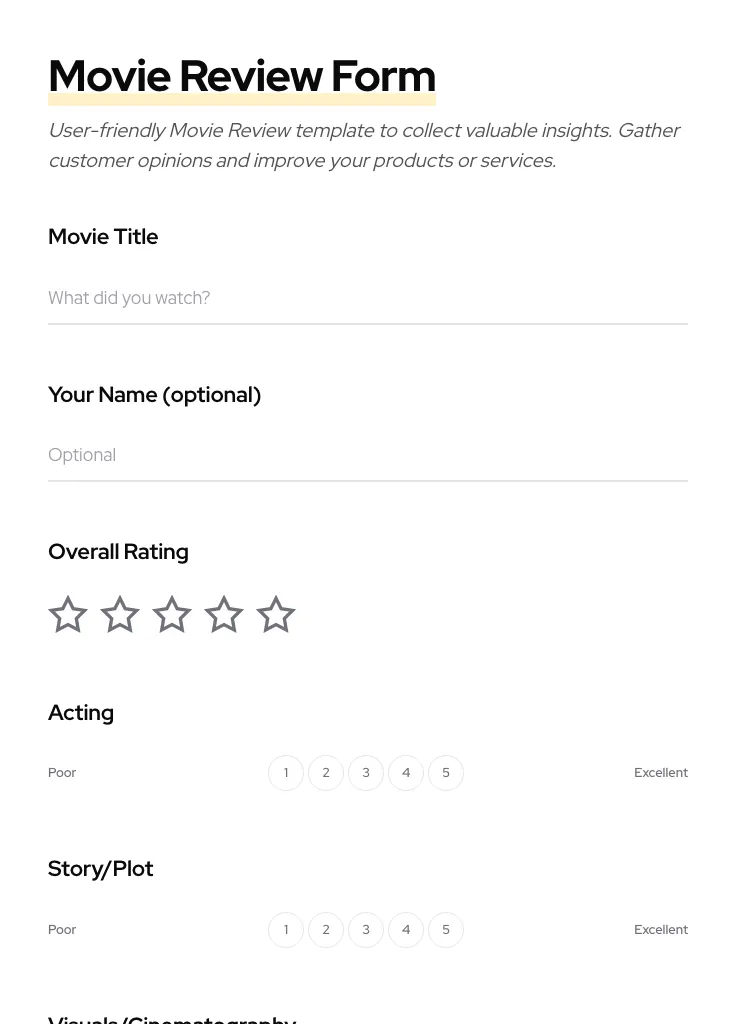Select the fifth star for Overall Rating
This screenshot has width=736, height=1024.
(275, 614)
